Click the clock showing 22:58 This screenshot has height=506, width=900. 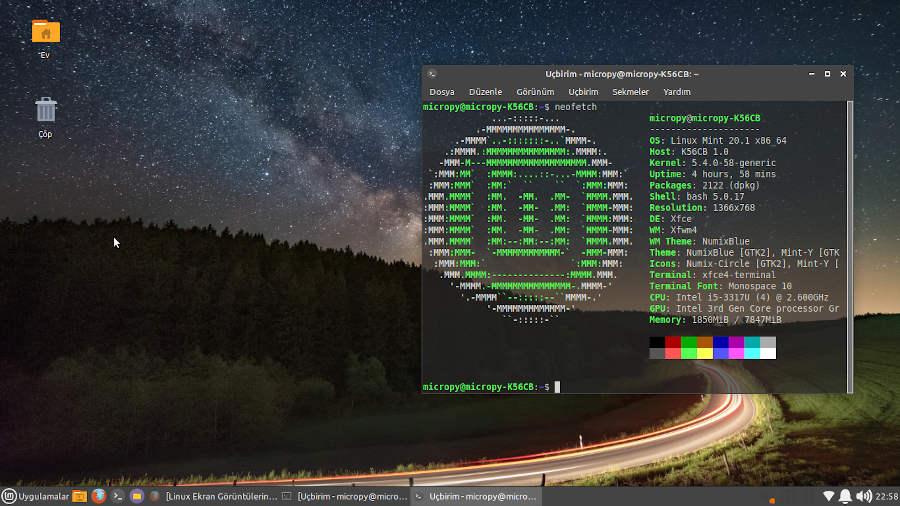[x=886, y=496]
